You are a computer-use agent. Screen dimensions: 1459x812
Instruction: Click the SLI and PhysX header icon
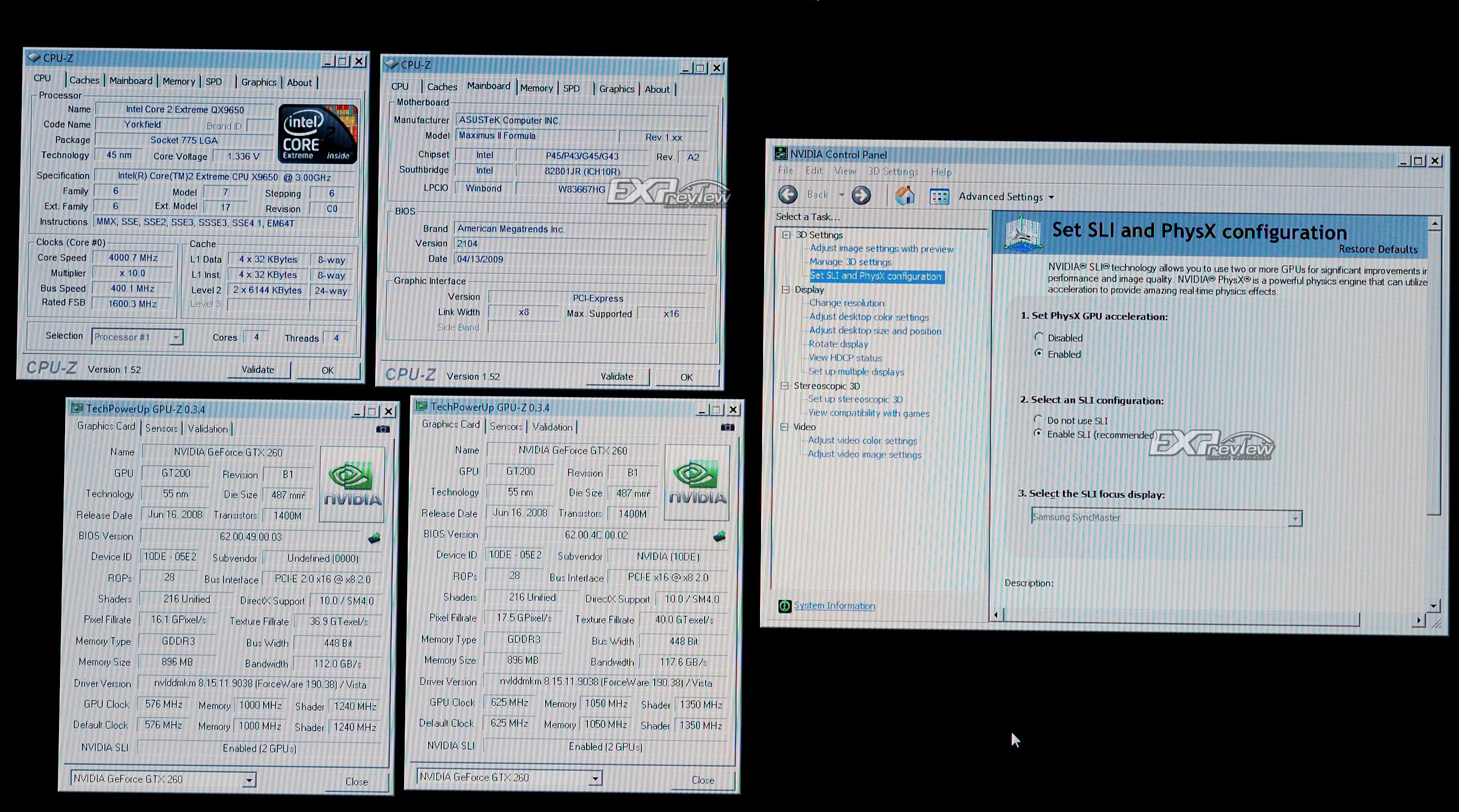1023,233
